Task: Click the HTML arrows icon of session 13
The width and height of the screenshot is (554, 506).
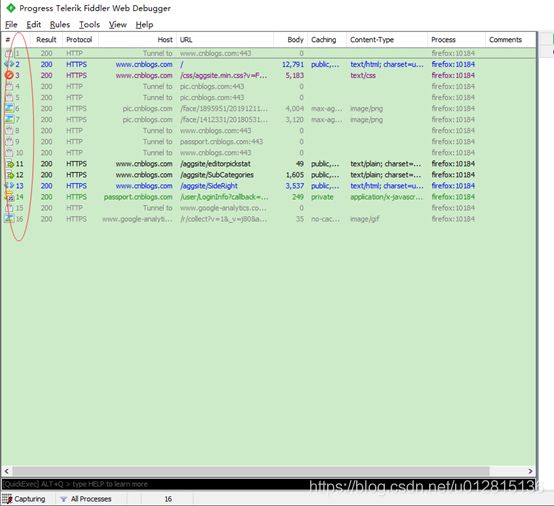Action: 9,186
